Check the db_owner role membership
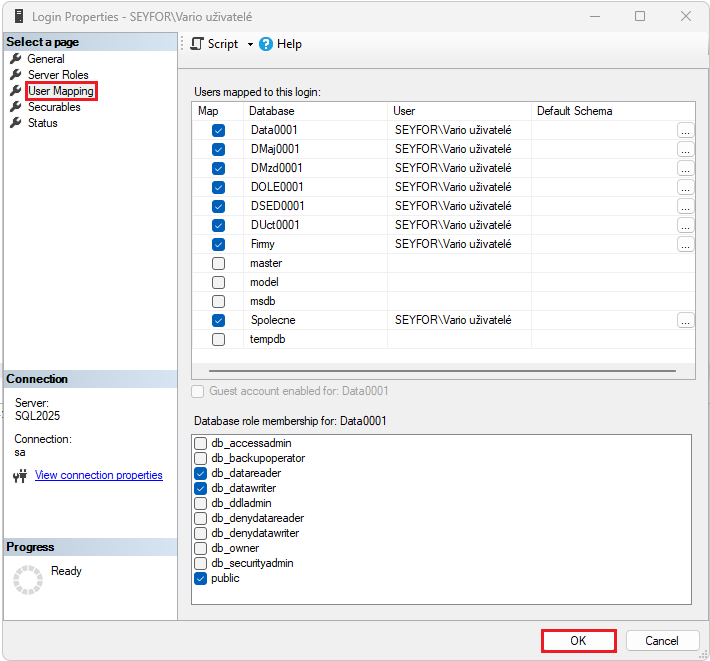Screen dimensions: 710x661 click(201, 548)
